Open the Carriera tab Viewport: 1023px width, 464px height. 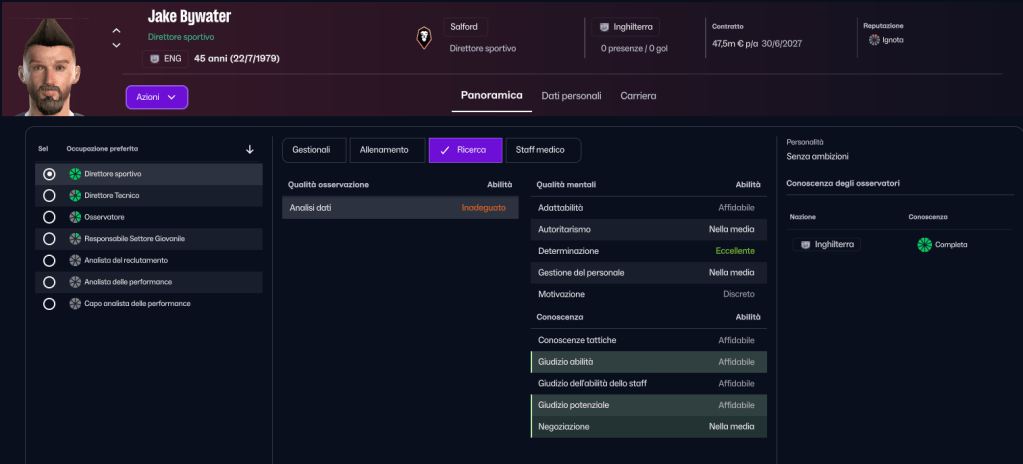click(638, 96)
